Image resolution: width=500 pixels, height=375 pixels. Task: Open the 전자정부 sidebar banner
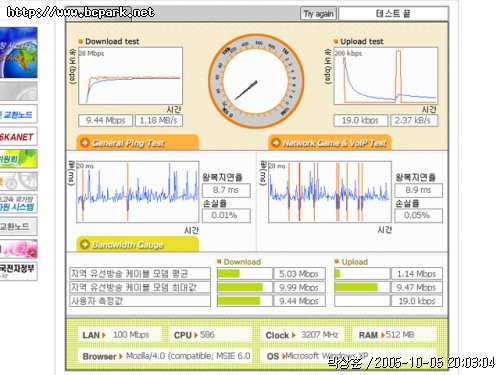[18, 271]
